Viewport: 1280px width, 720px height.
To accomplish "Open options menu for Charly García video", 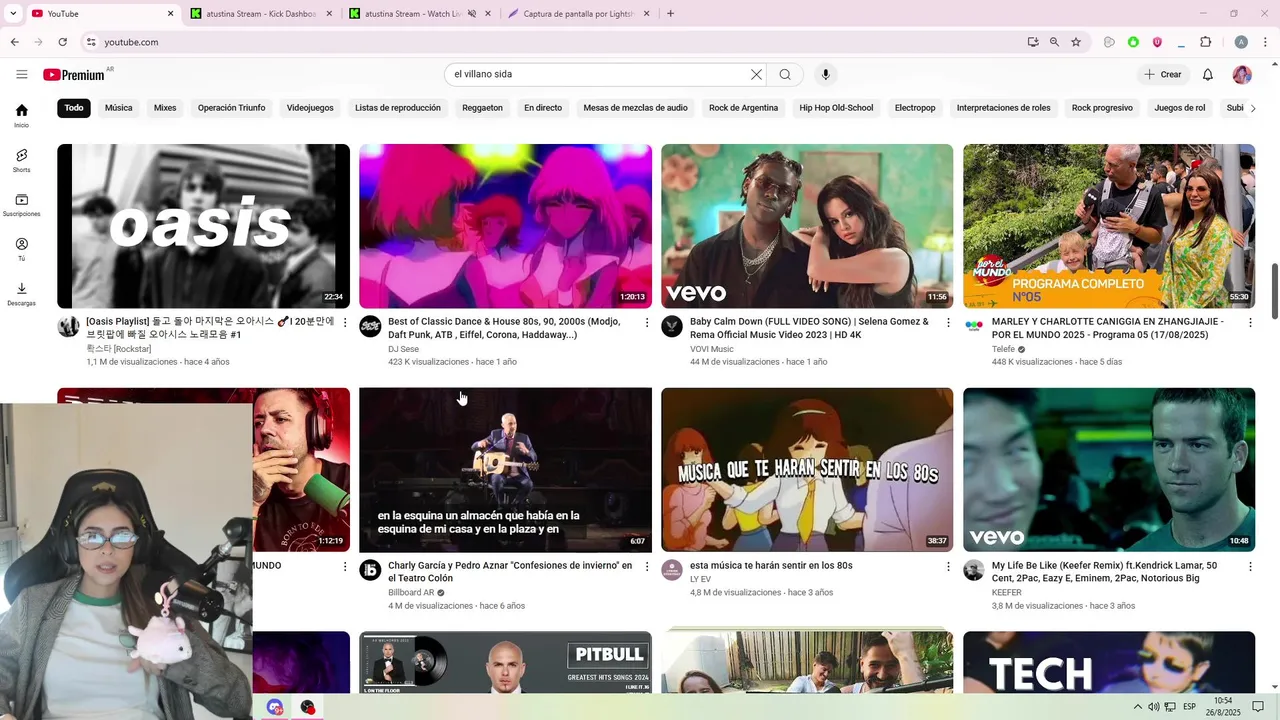I will pyautogui.click(x=647, y=567).
